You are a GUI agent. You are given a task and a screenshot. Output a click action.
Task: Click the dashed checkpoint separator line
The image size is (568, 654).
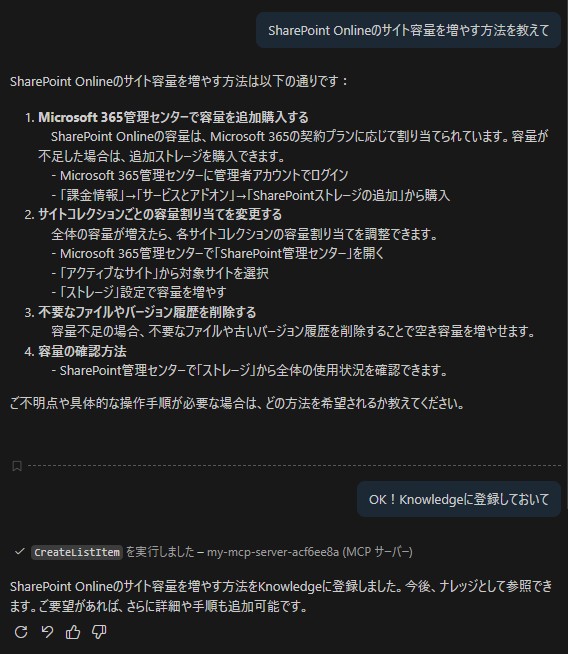(294, 465)
